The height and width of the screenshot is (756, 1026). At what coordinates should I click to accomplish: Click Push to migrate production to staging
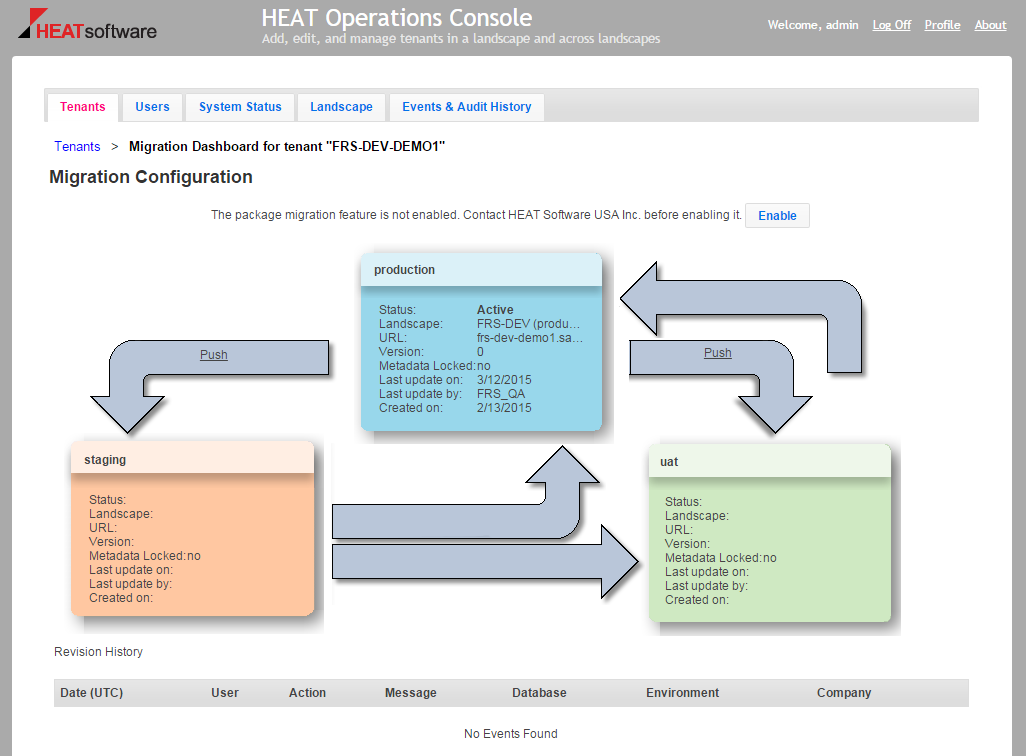[x=213, y=355]
